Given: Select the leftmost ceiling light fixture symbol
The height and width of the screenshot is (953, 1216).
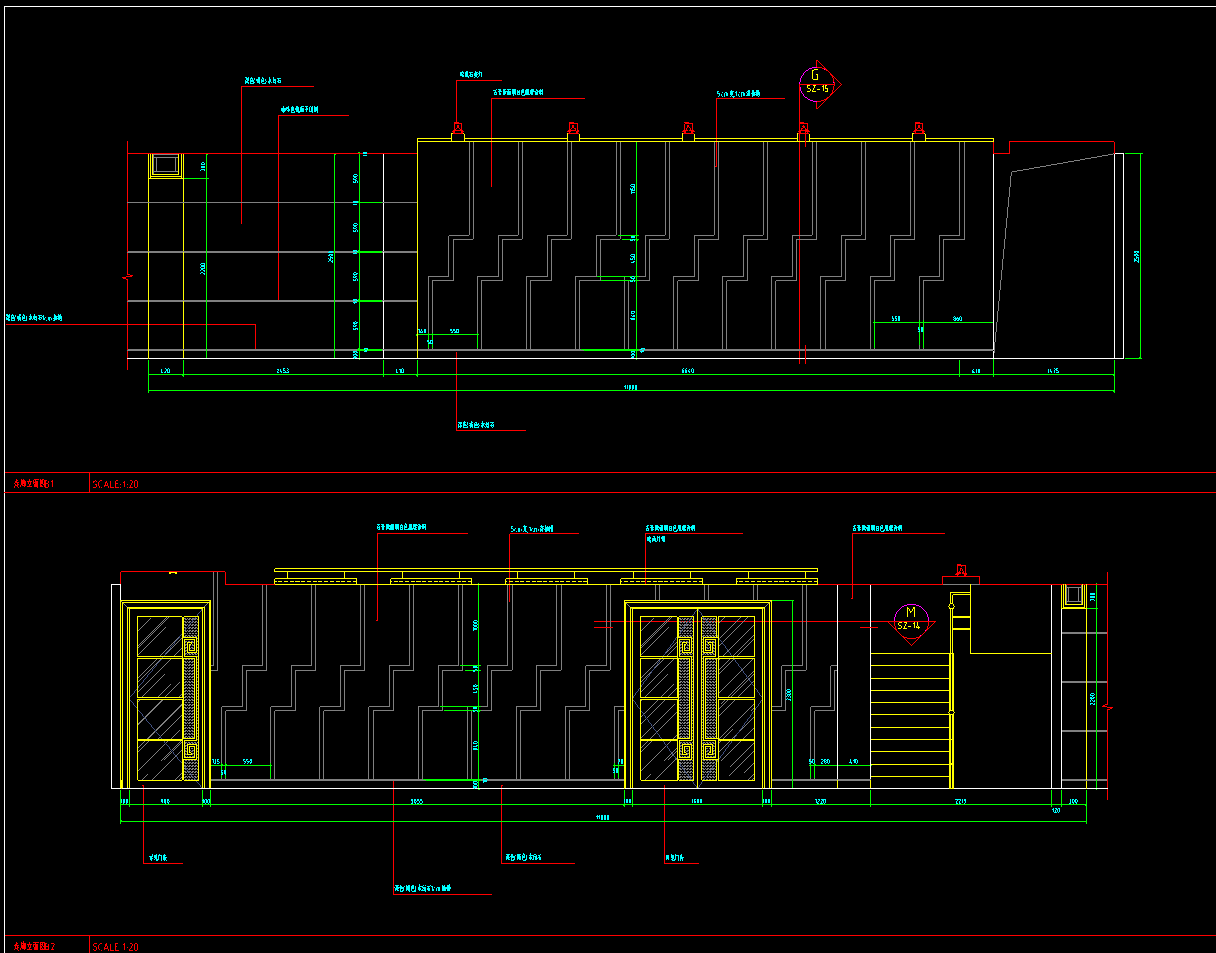Looking at the screenshot, I should [x=457, y=129].
